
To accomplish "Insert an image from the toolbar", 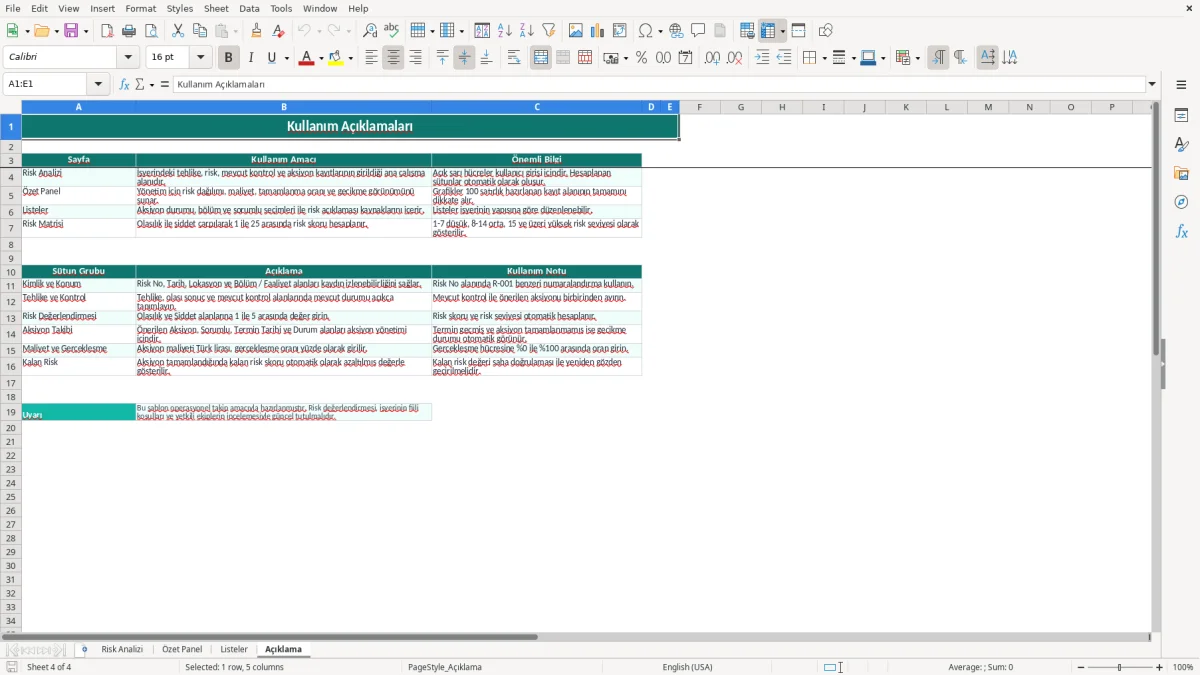I will coord(576,31).
